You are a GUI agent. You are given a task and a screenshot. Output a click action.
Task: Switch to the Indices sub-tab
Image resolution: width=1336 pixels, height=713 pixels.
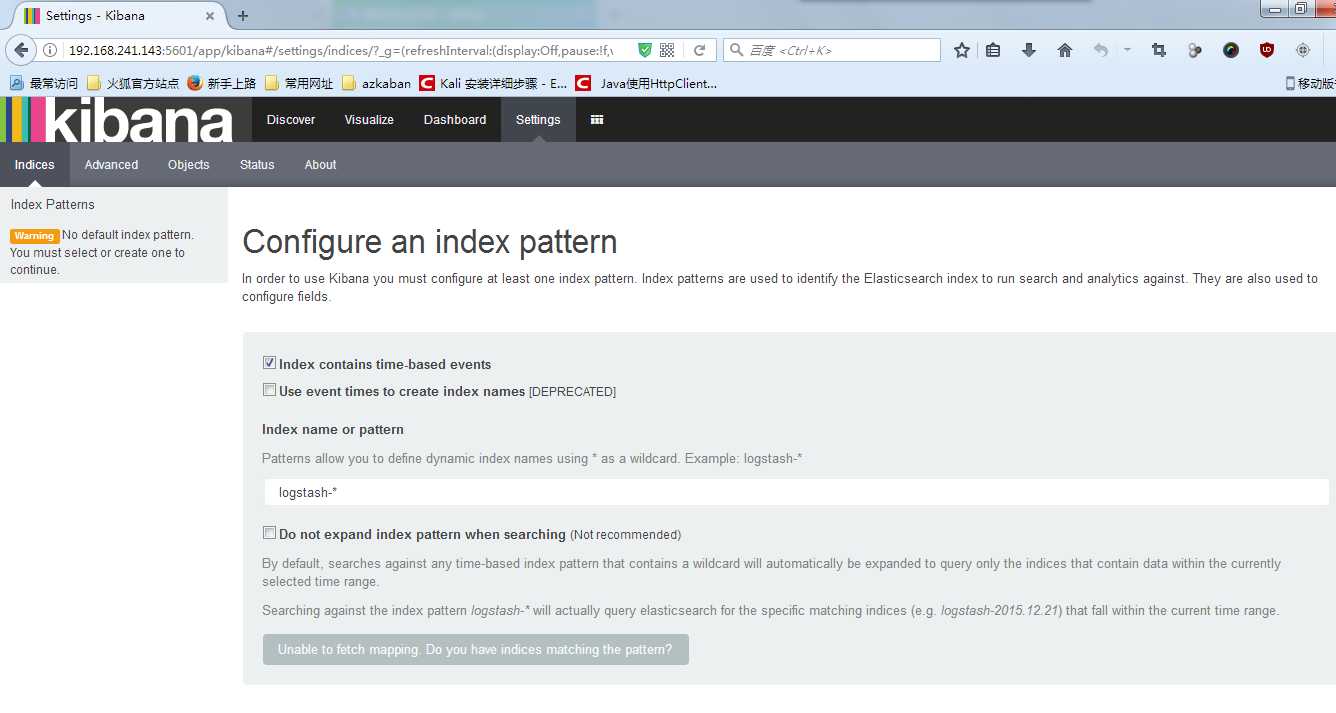click(x=35, y=164)
